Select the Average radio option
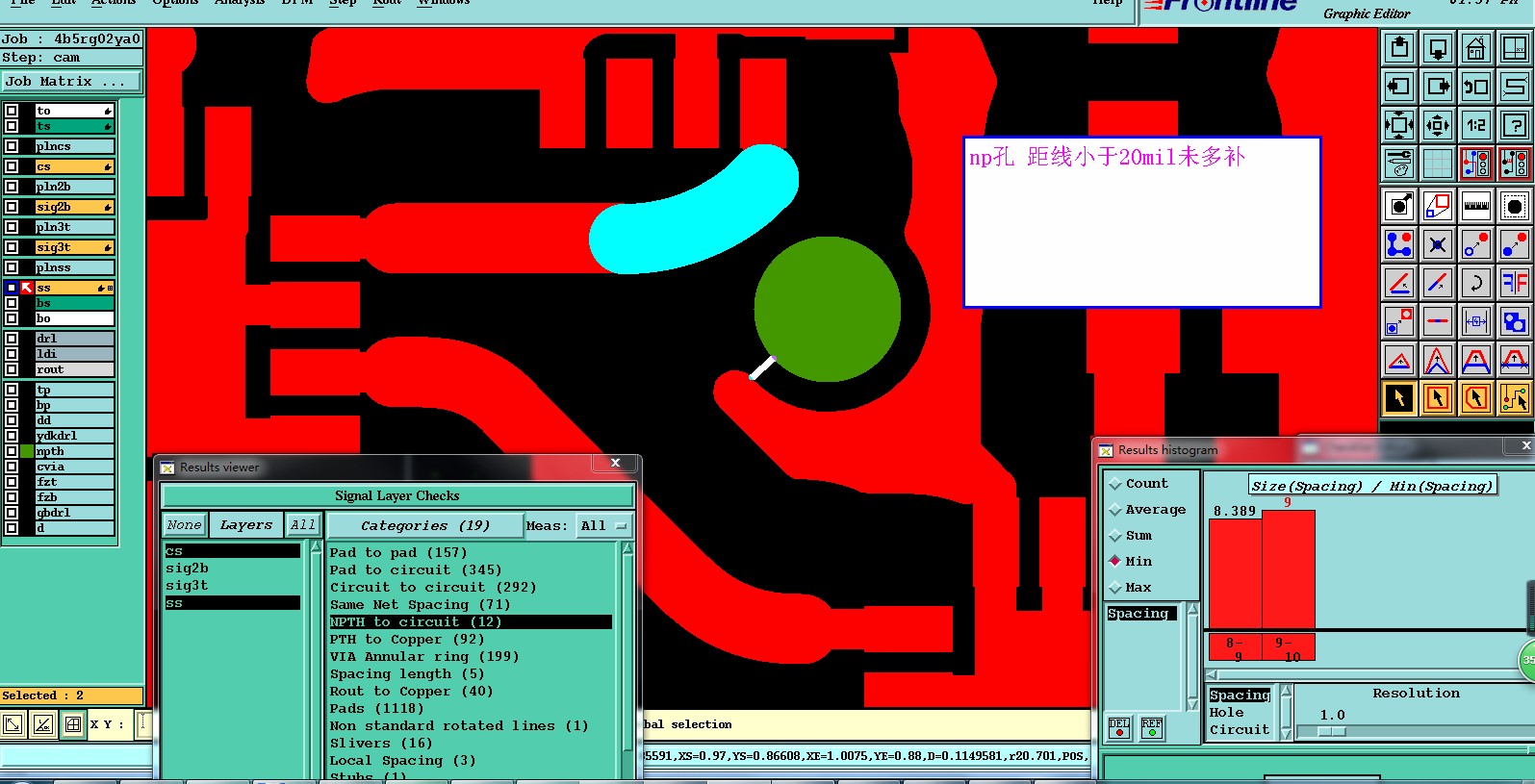Screen dimensions: 1535x784 tap(1148, 510)
